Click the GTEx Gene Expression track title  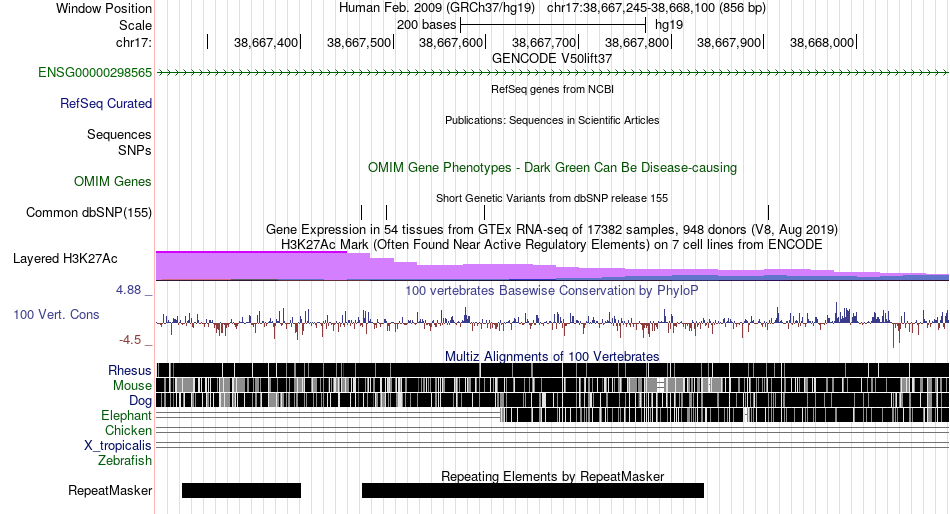552,230
